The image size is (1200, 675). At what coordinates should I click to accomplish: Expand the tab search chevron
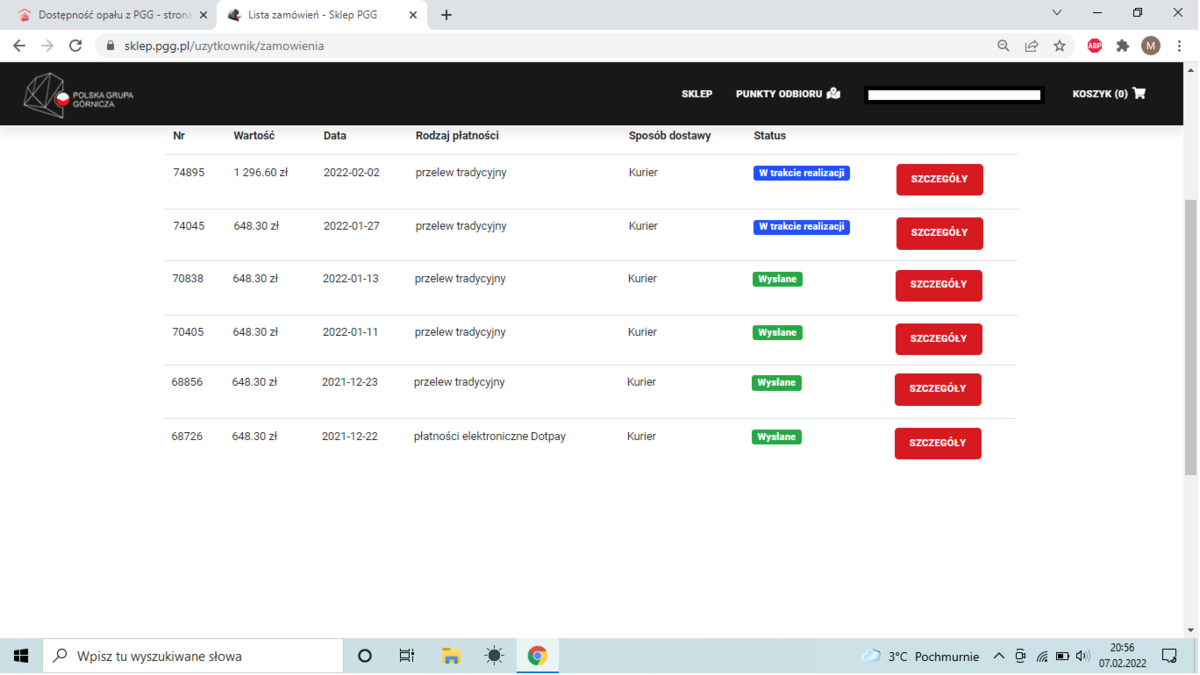point(1056,14)
